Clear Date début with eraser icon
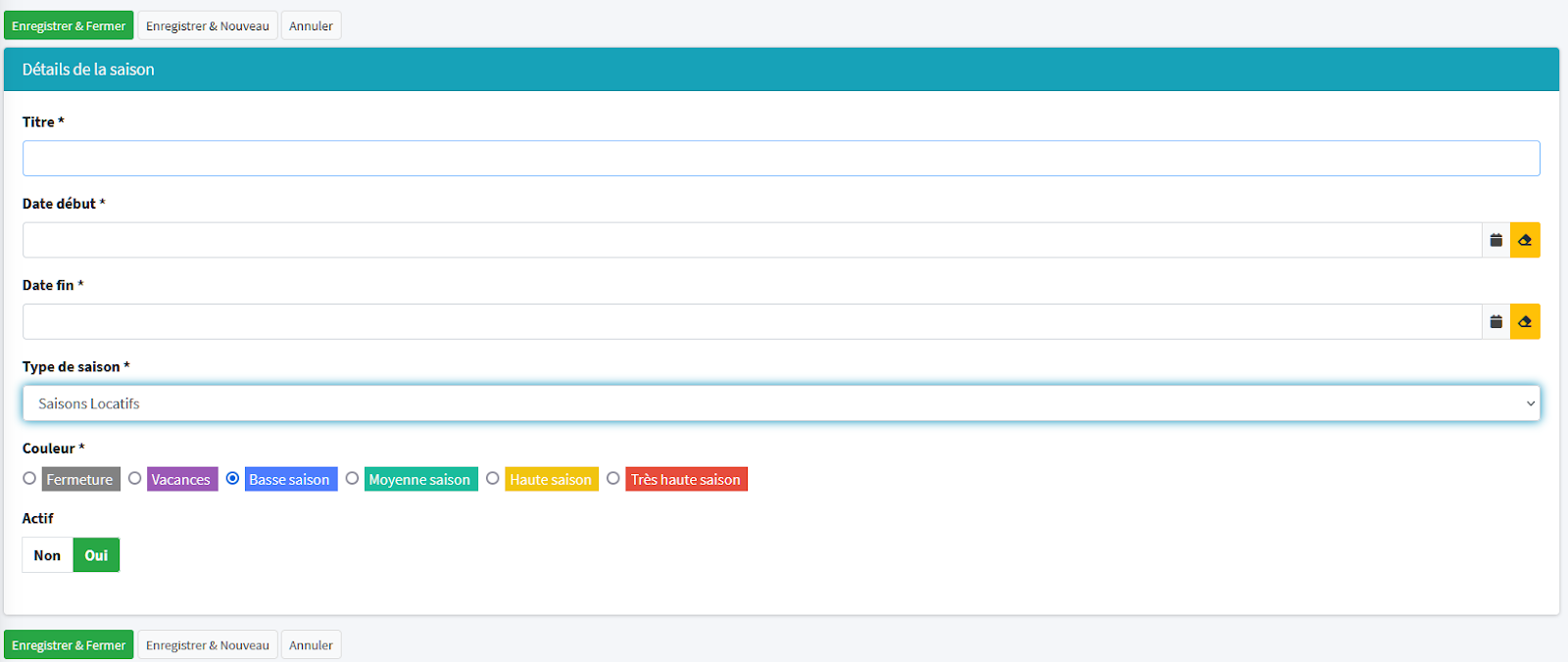The width and height of the screenshot is (1568, 662). coord(1525,240)
